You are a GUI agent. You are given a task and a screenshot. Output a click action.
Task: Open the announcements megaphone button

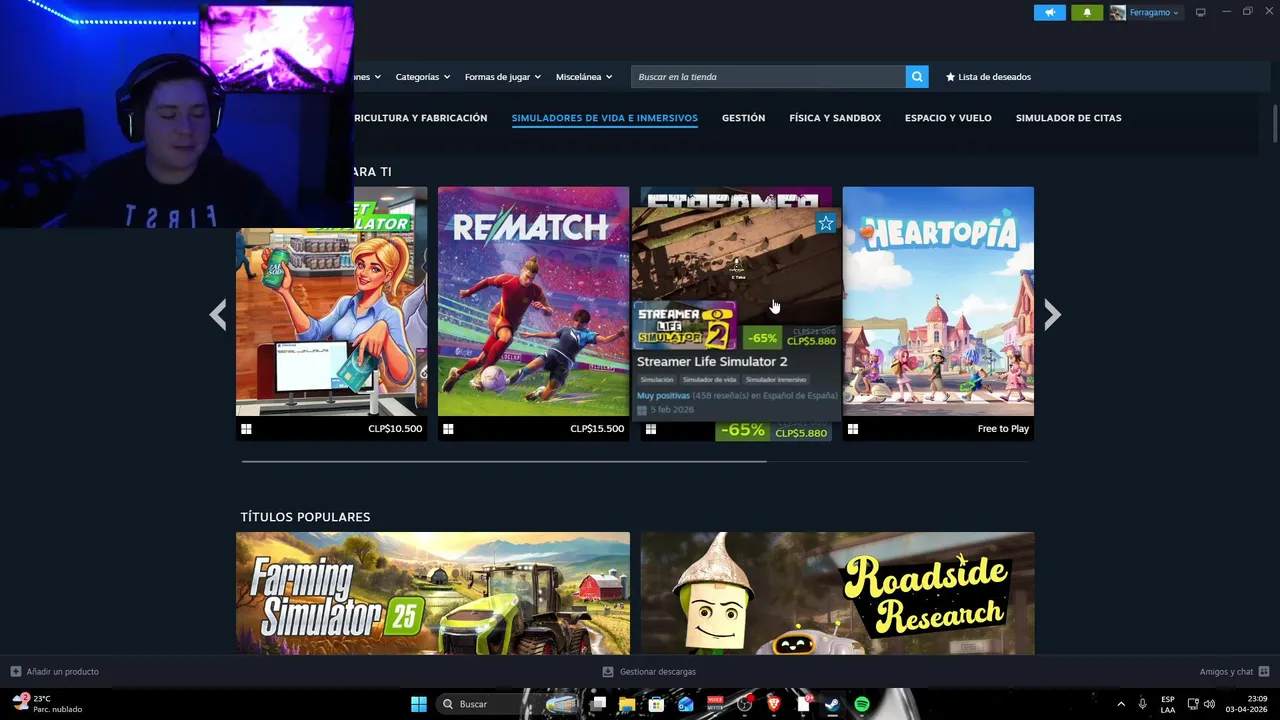point(1049,12)
